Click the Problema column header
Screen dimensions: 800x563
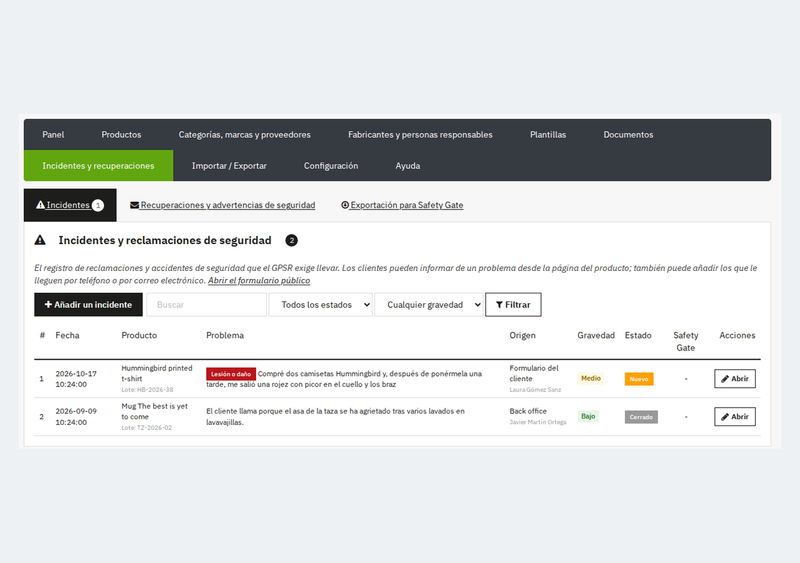tap(225, 335)
